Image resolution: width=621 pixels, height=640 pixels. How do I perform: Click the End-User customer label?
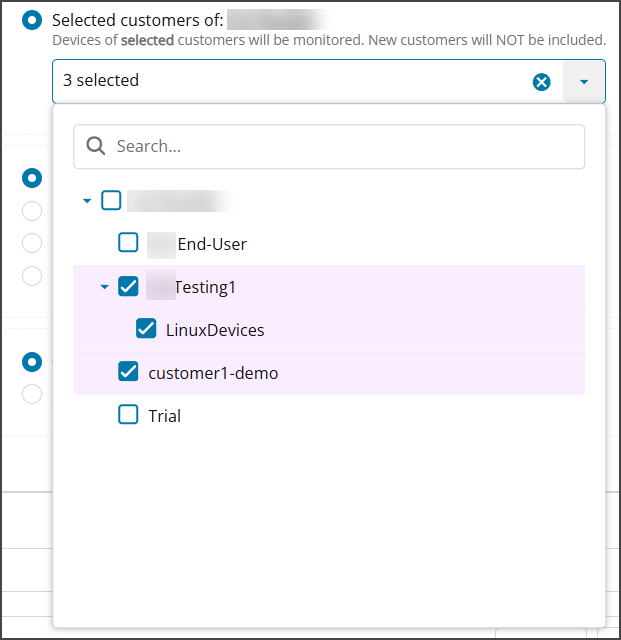coord(211,244)
